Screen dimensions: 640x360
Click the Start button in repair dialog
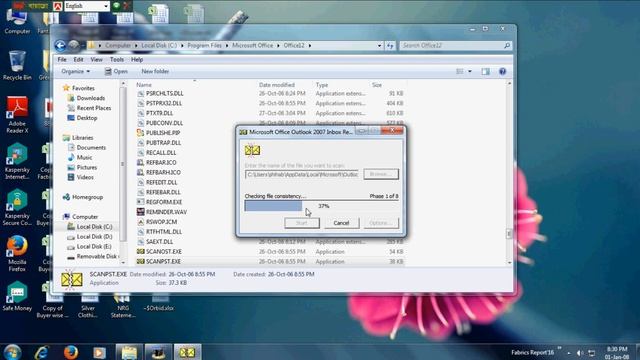point(302,223)
